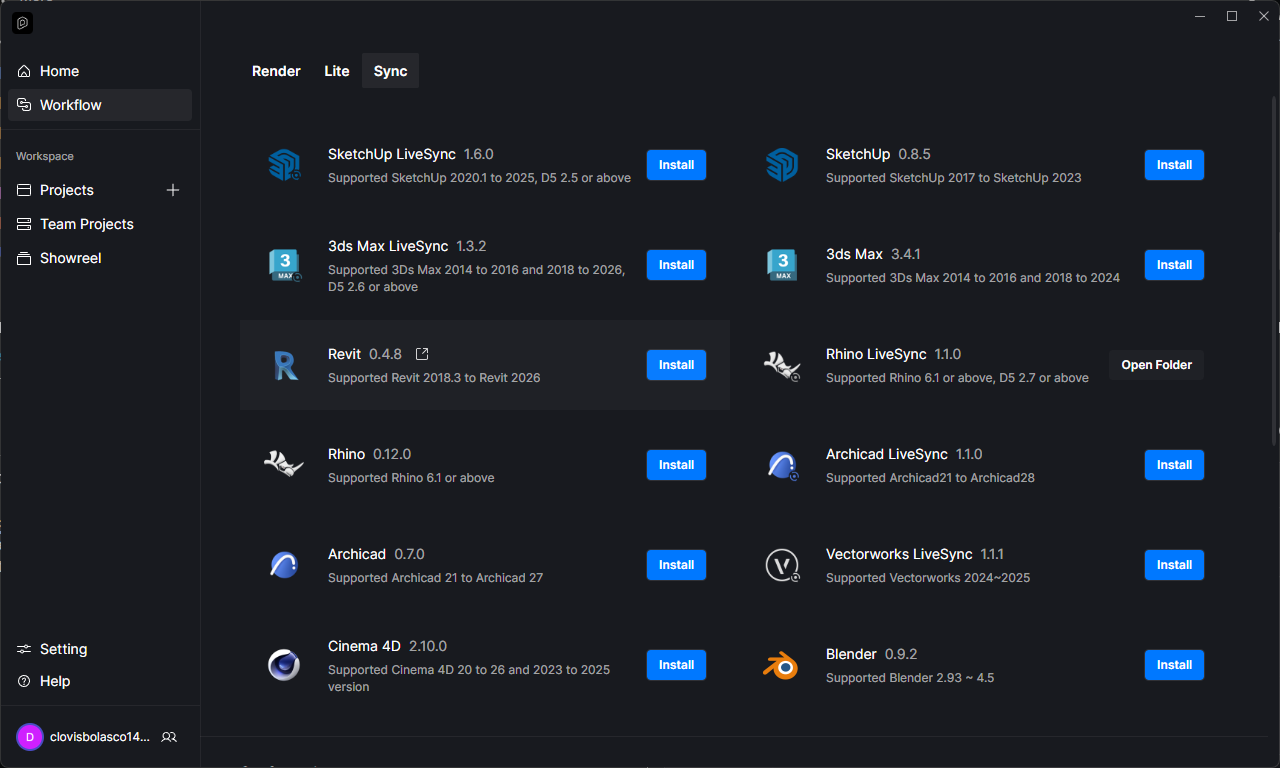Click the Projects folder icon
This screenshot has height=768, width=1280.
[24, 190]
